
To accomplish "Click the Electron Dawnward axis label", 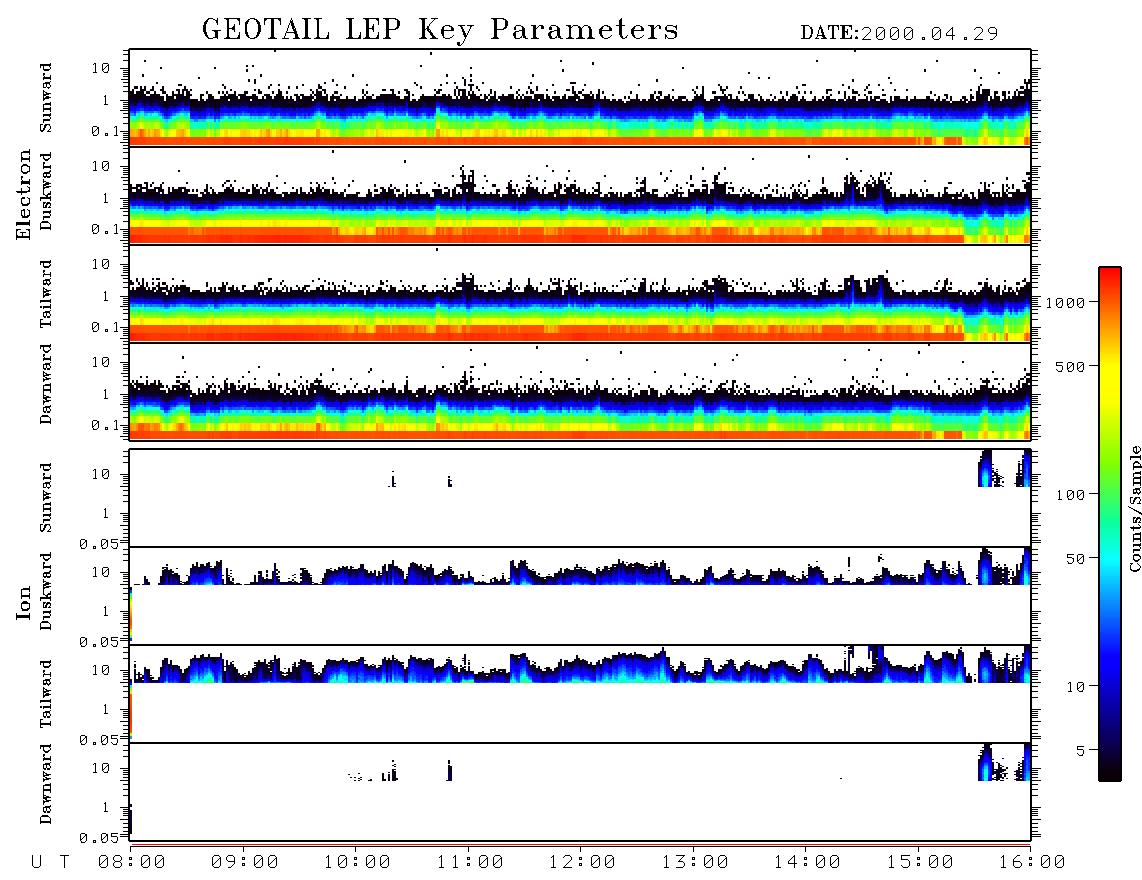I will point(46,384).
